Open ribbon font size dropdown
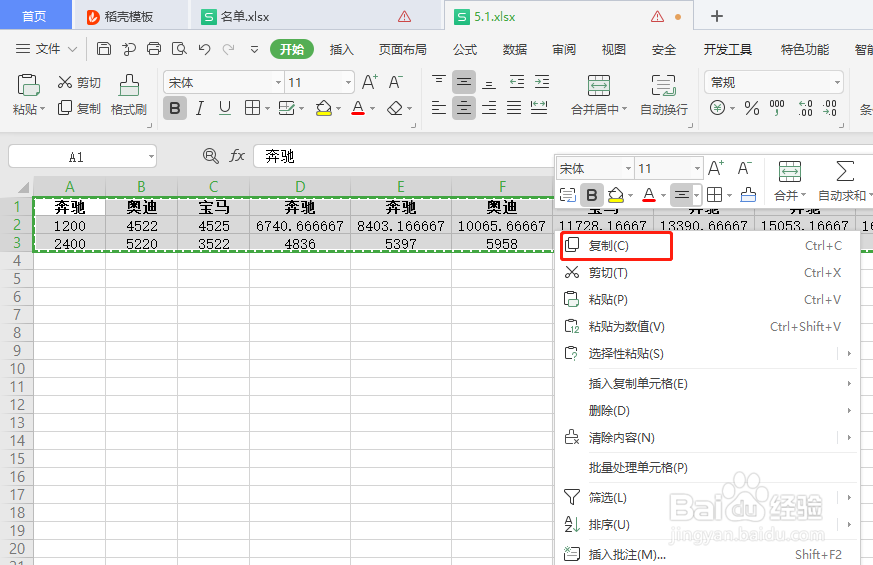The image size is (873, 565). coord(348,82)
